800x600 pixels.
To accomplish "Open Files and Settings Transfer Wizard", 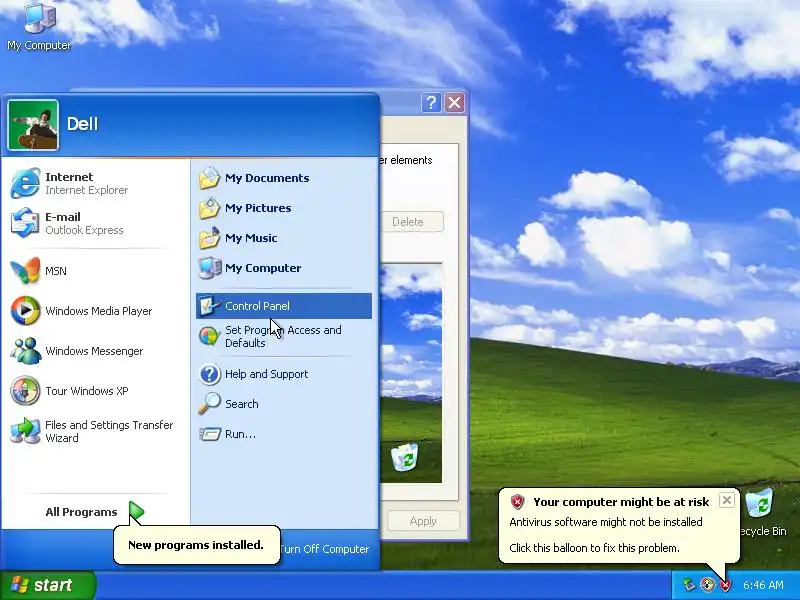I will [x=94, y=431].
